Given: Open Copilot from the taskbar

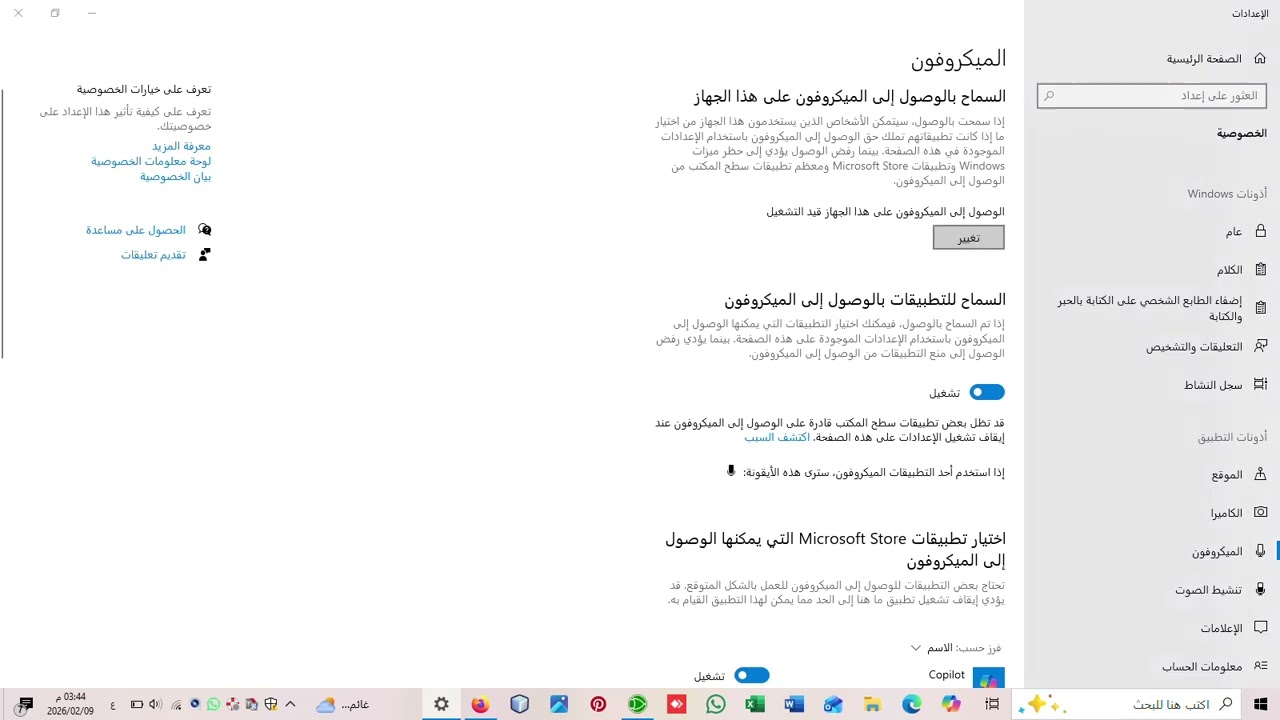Looking at the screenshot, I should tap(951, 704).
